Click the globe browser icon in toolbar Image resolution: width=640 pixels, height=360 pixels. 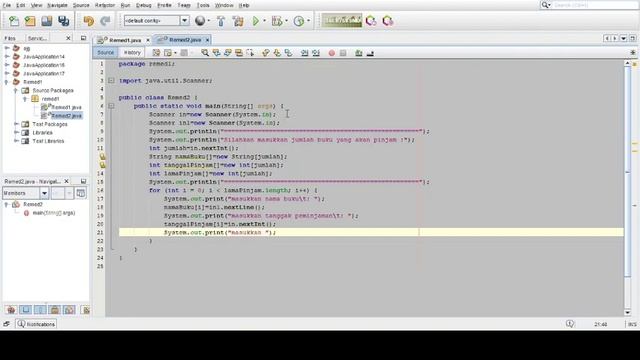(x=200, y=21)
